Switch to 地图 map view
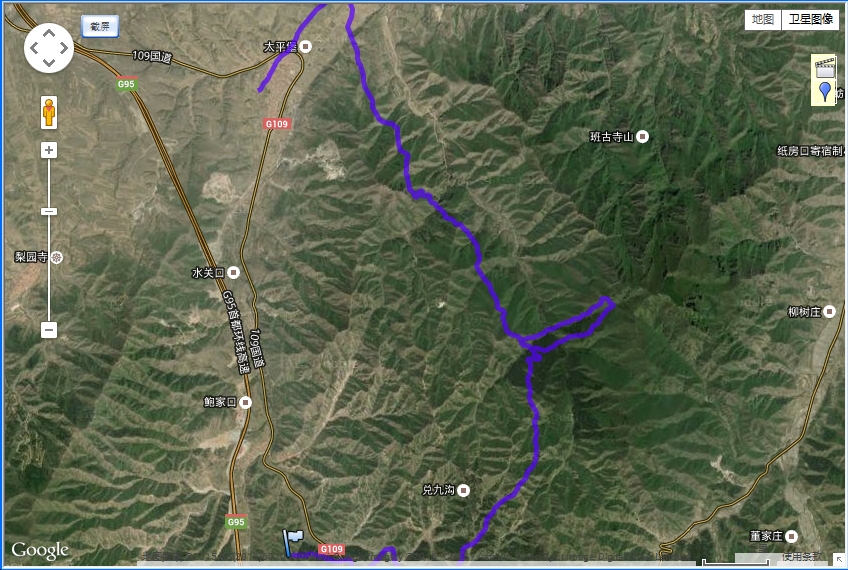 pyautogui.click(x=763, y=19)
